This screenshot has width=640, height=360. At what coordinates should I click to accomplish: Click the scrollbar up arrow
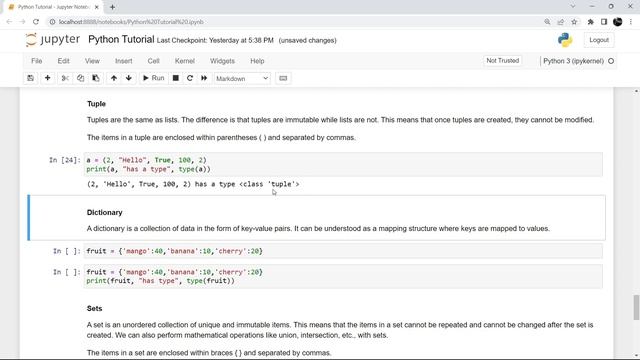click(x=636, y=91)
